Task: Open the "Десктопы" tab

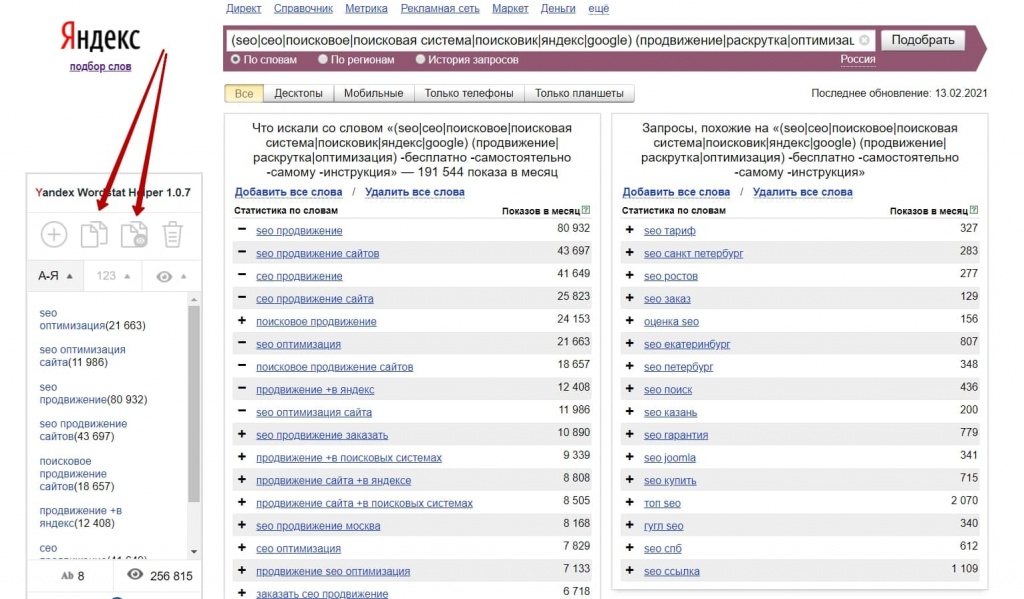Action: click(298, 93)
